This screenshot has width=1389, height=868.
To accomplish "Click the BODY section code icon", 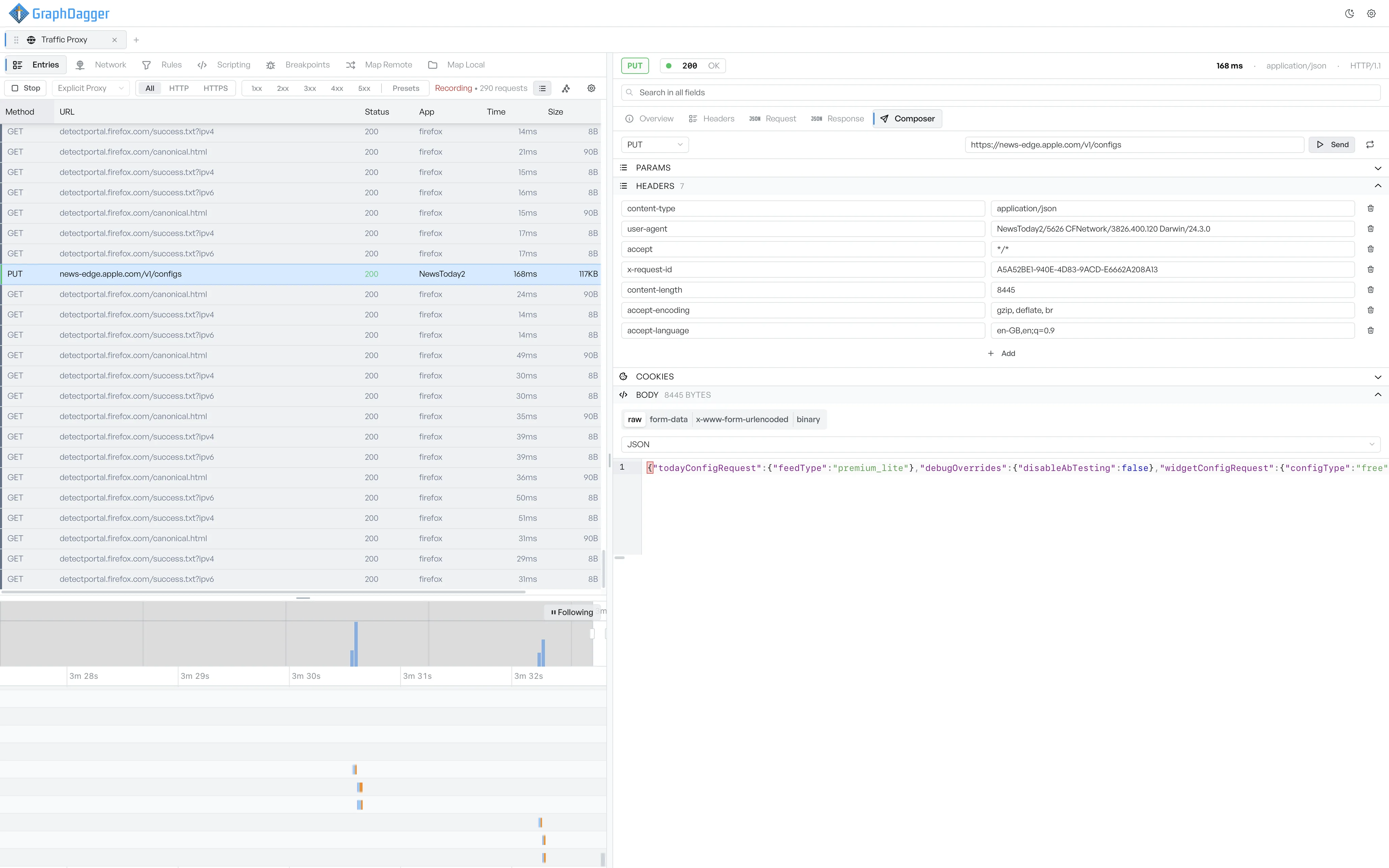I will [x=623, y=395].
